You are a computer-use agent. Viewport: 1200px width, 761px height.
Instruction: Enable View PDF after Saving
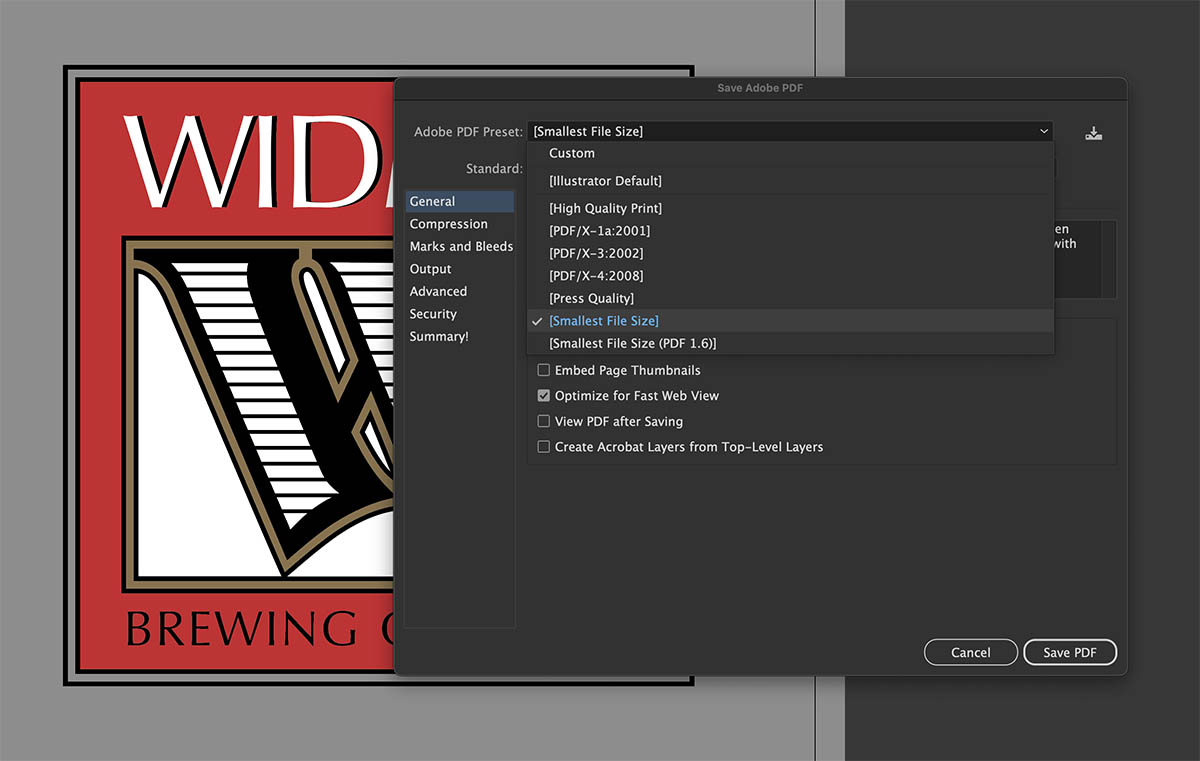(544, 421)
